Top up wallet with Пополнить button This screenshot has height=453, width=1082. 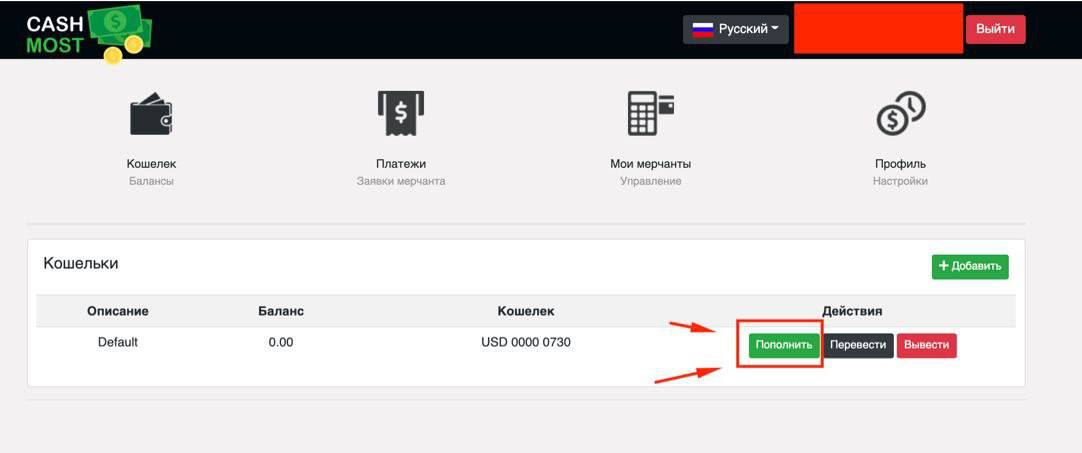(784, 345)
